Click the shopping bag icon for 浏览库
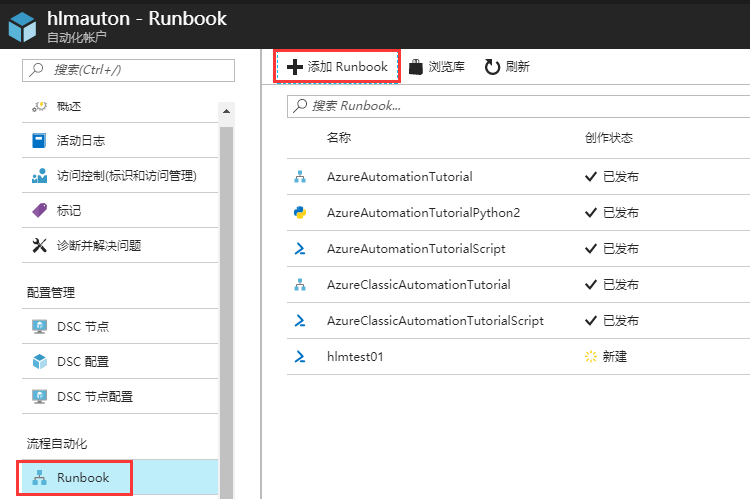This screenshot has width=750, height=499. (x=416, y=67)
